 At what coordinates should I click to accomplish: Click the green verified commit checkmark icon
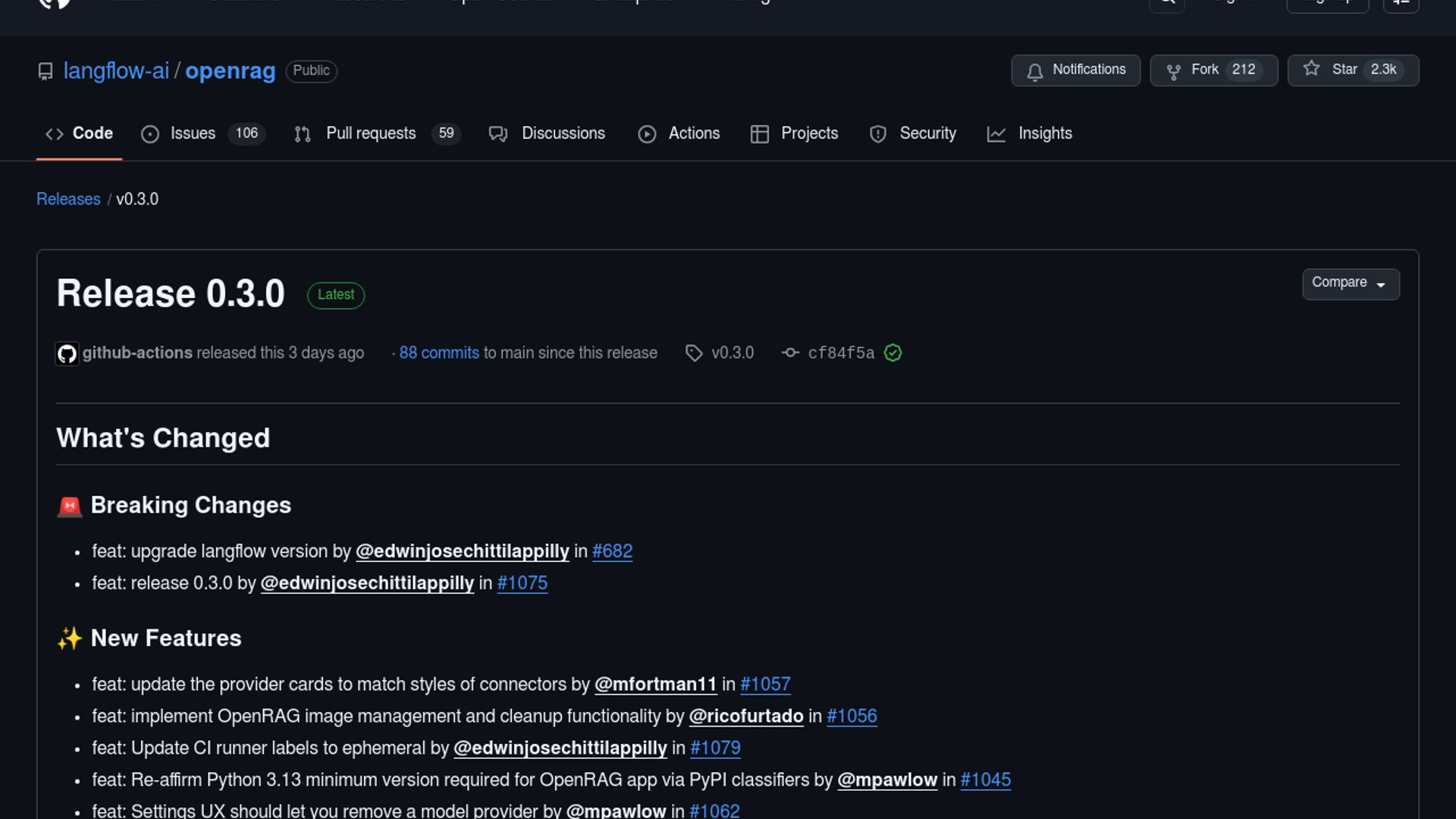point(893,353)
